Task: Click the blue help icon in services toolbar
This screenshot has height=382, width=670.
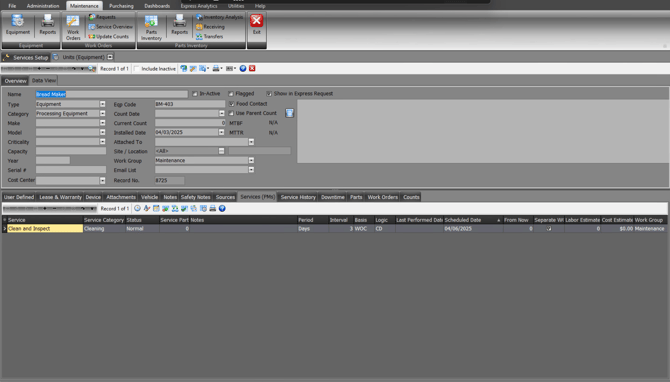Action: coord(222,209)
